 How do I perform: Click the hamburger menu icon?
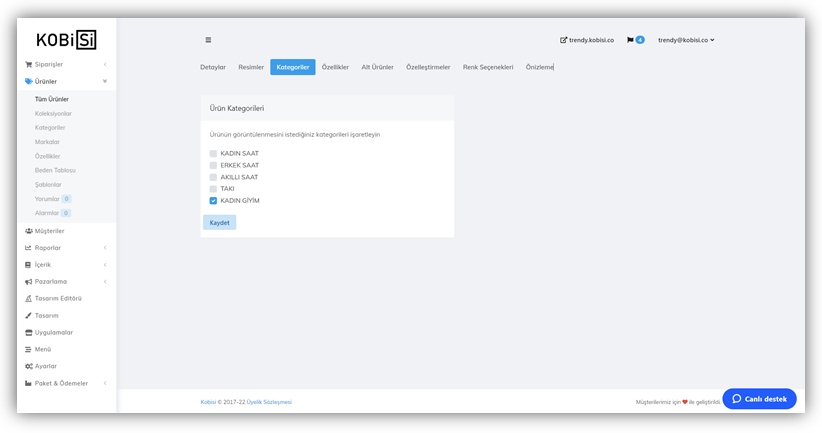(x=208, y=40)
